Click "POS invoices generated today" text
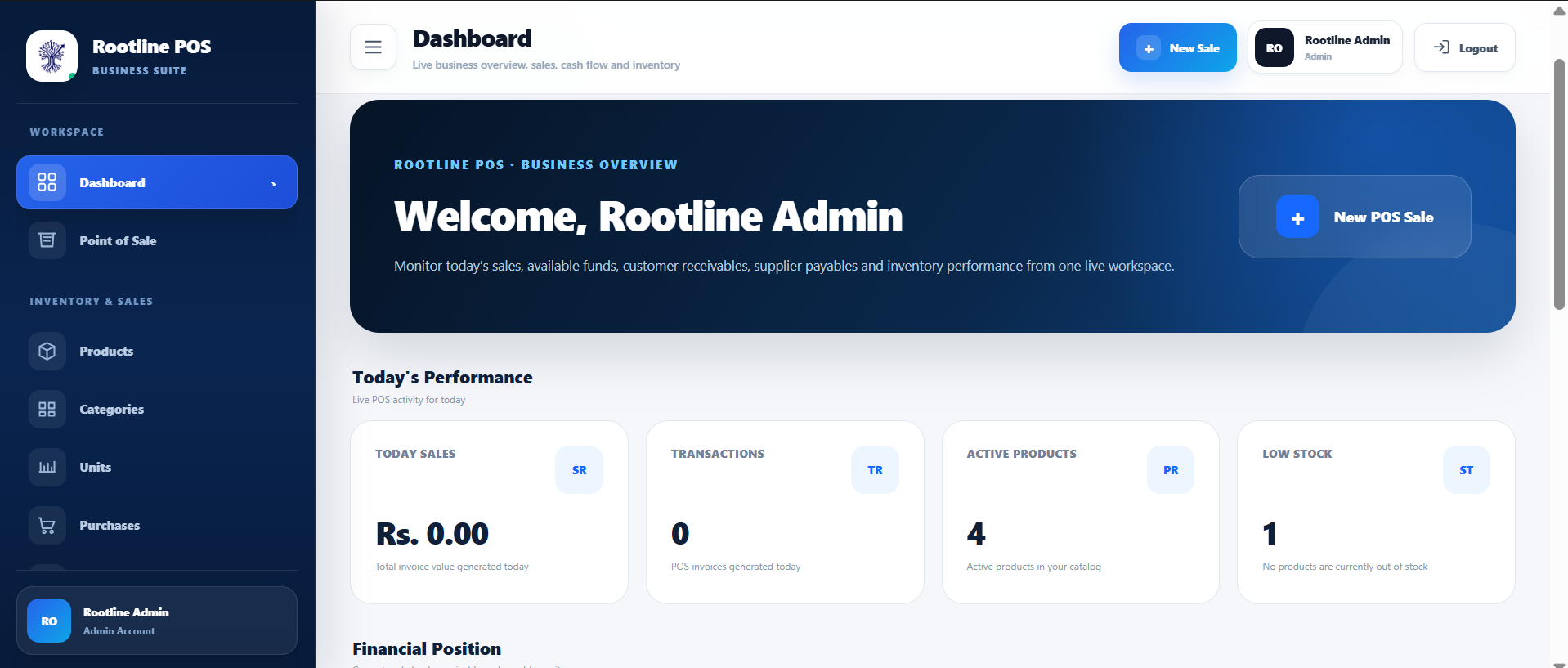This screenshot has height=668, width=1568. (x=736, y=567)
